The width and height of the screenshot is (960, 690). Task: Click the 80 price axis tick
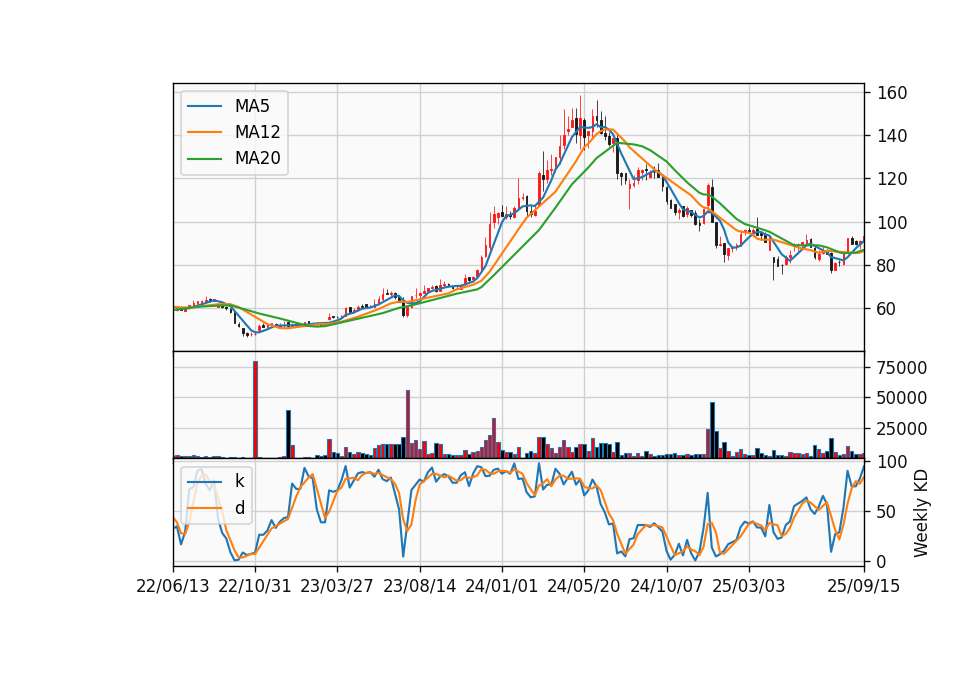point(887,266)
